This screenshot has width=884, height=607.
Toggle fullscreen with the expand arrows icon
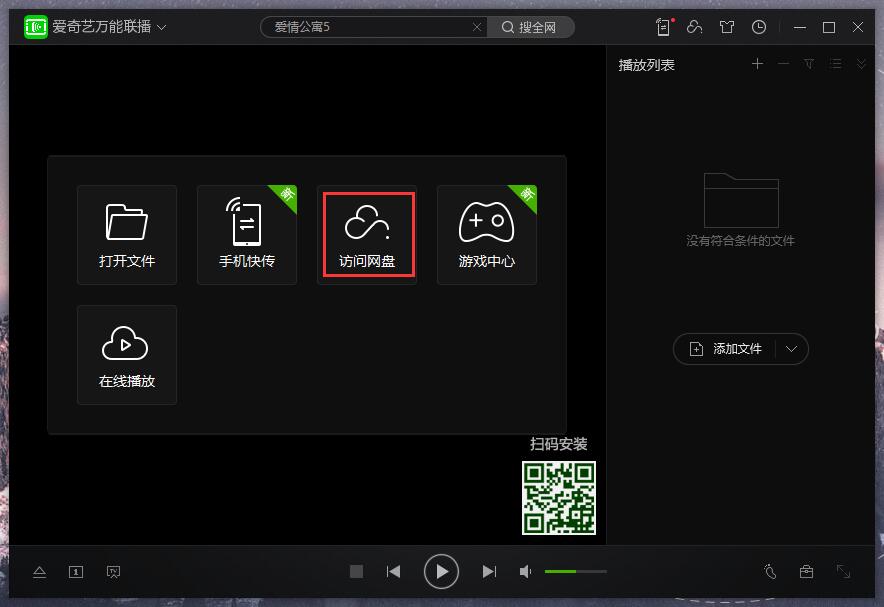coord(843,572)
